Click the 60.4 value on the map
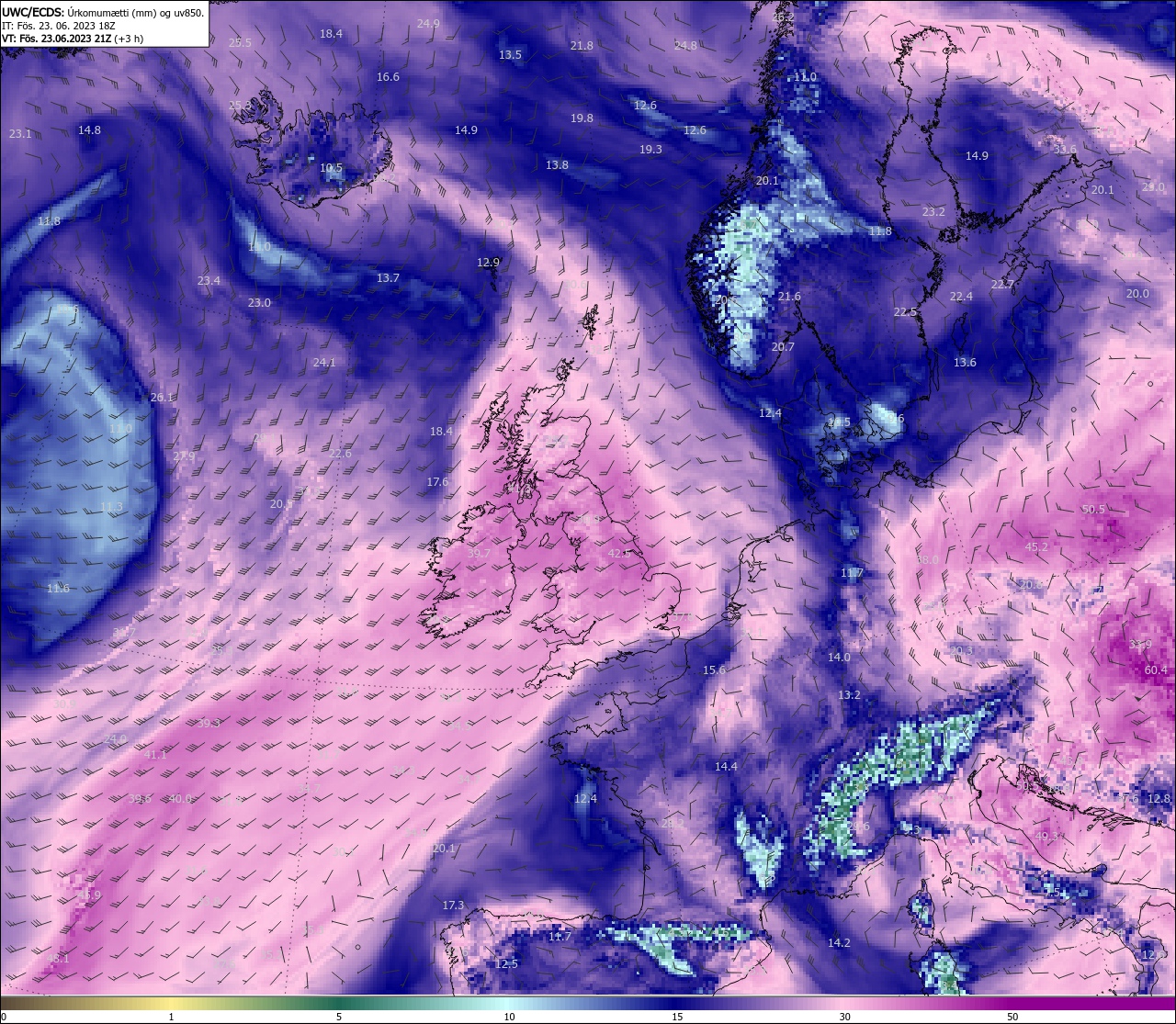The image size is (1176, 1024). 1156,670
